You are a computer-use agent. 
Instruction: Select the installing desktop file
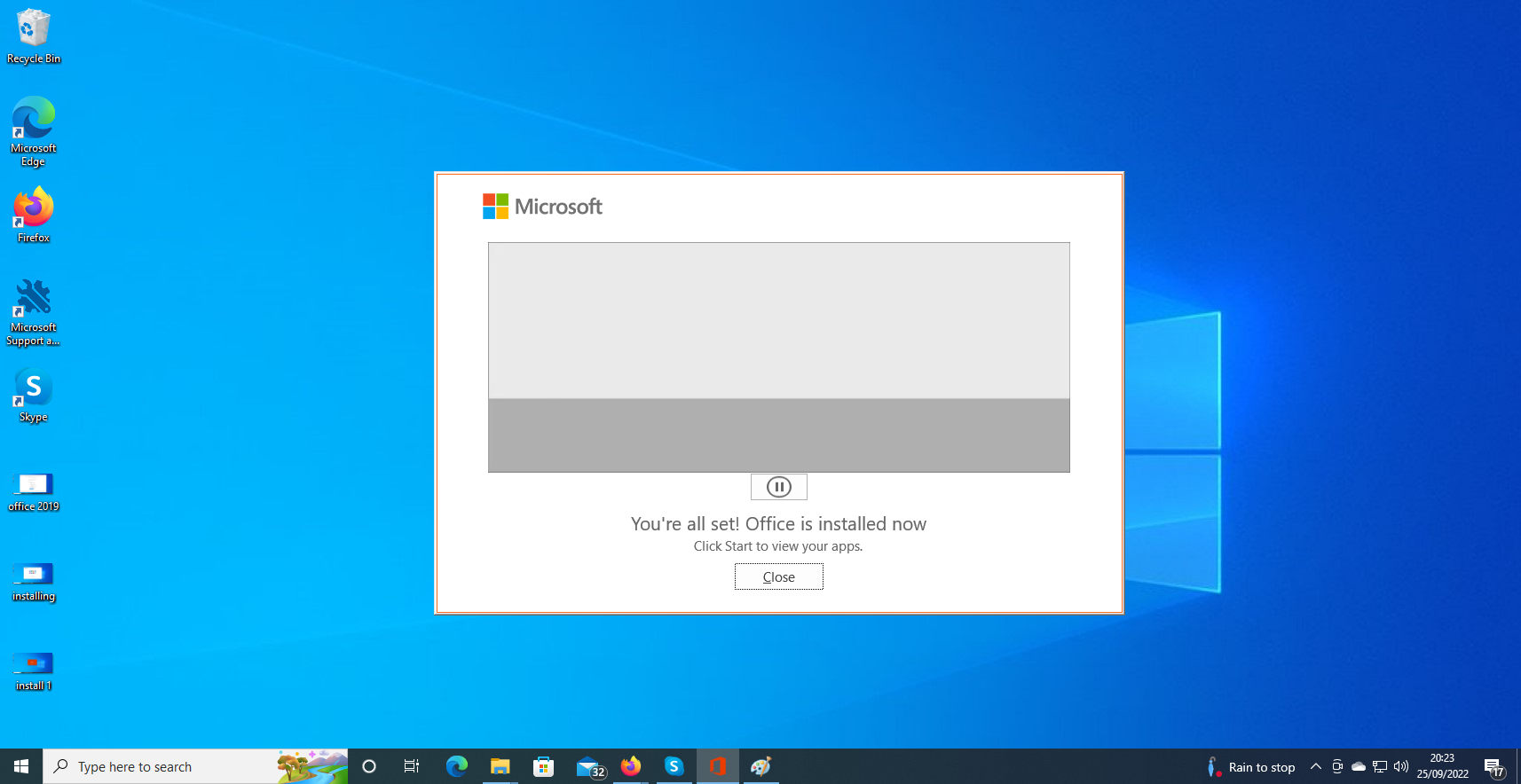click(x=34, y=582)
